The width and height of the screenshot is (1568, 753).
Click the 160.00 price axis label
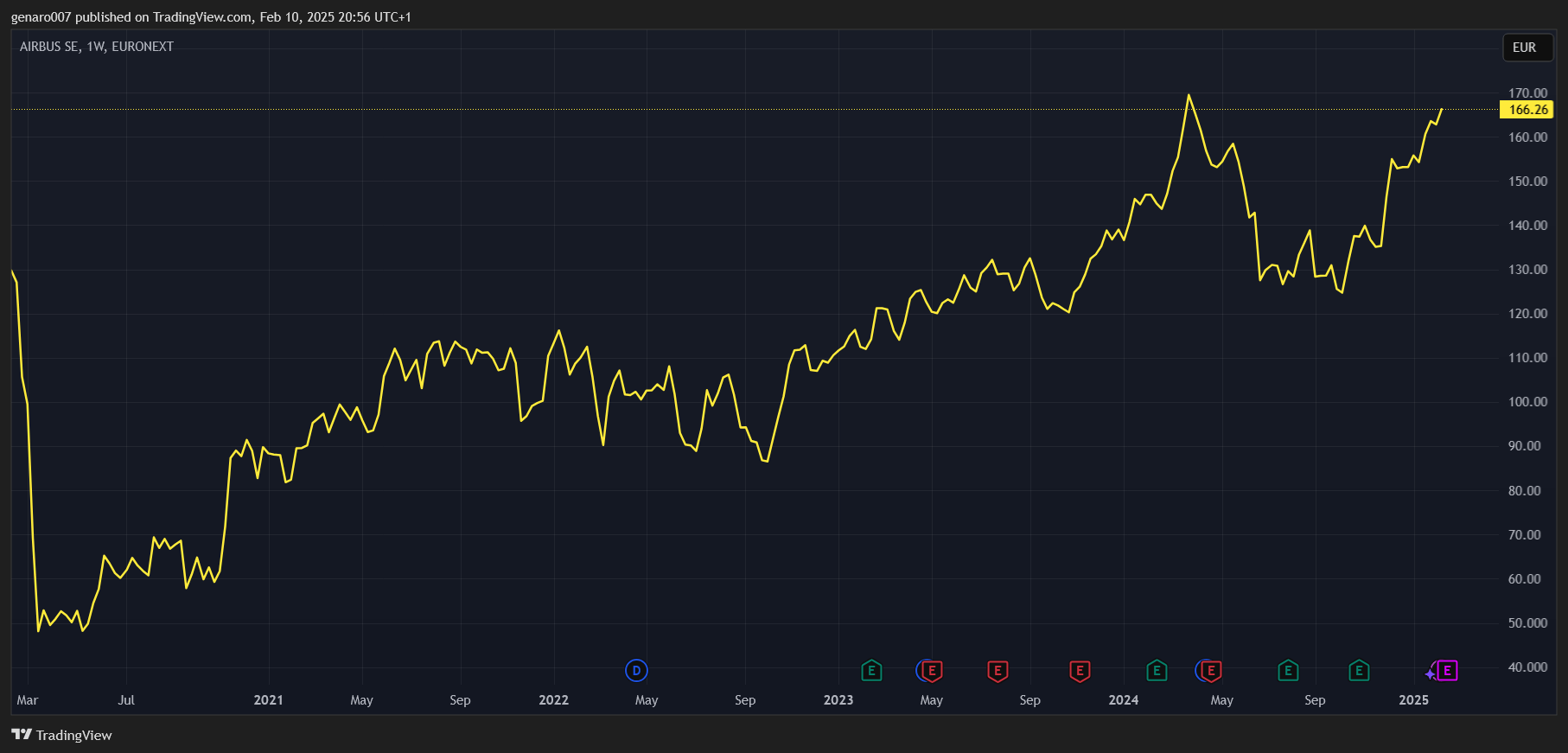click(x=1527, y=137)
